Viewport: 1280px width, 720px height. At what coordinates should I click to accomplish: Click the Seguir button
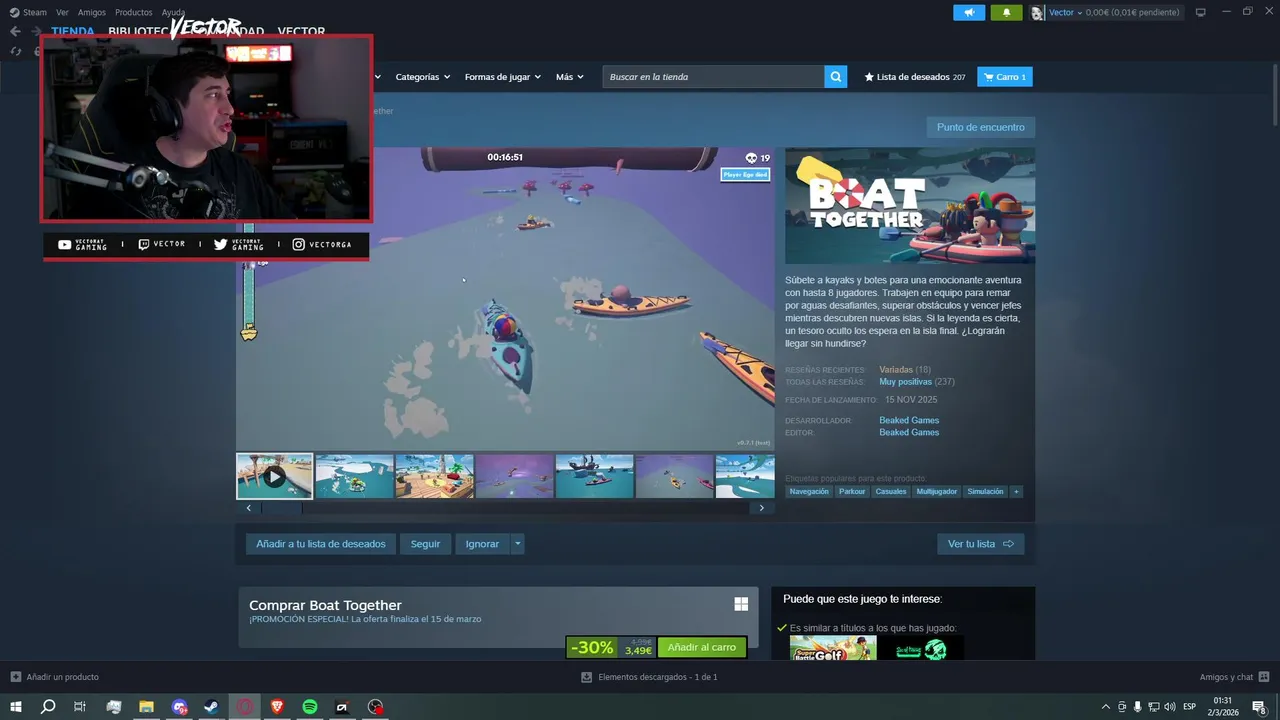tap(425, 544)
